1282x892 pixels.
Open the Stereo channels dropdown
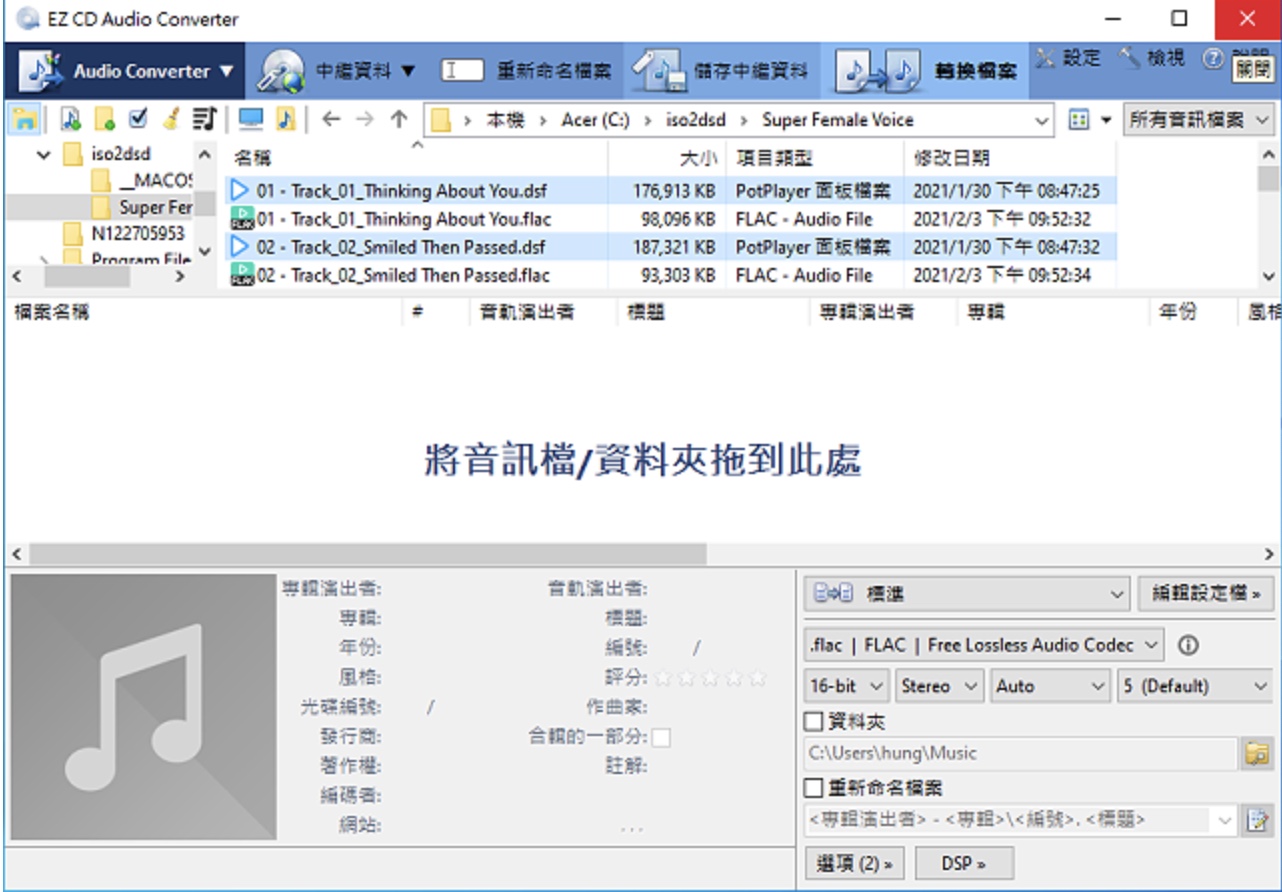coord(940,686)
